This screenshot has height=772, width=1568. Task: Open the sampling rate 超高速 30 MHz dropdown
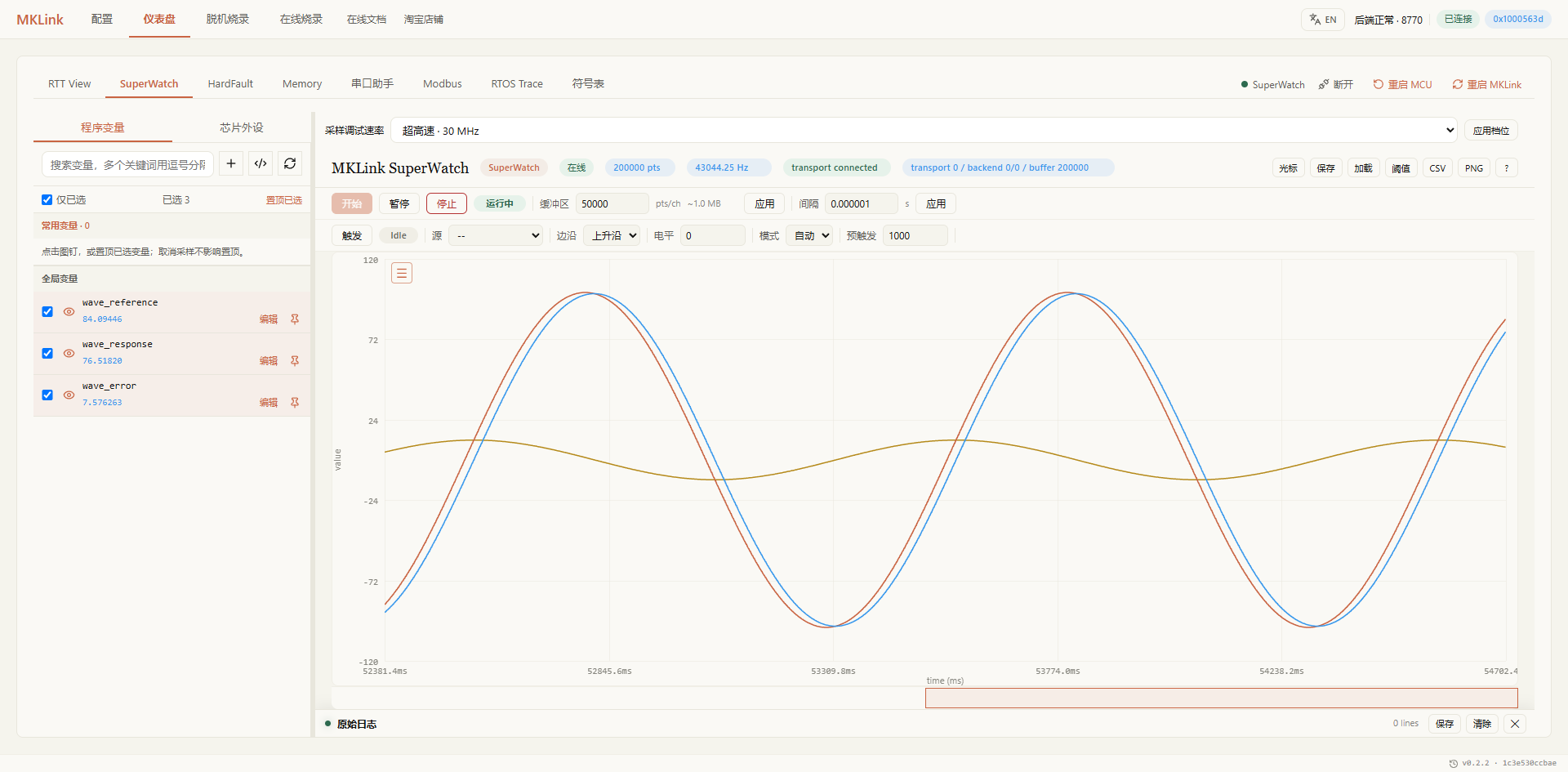click(924, 131)
